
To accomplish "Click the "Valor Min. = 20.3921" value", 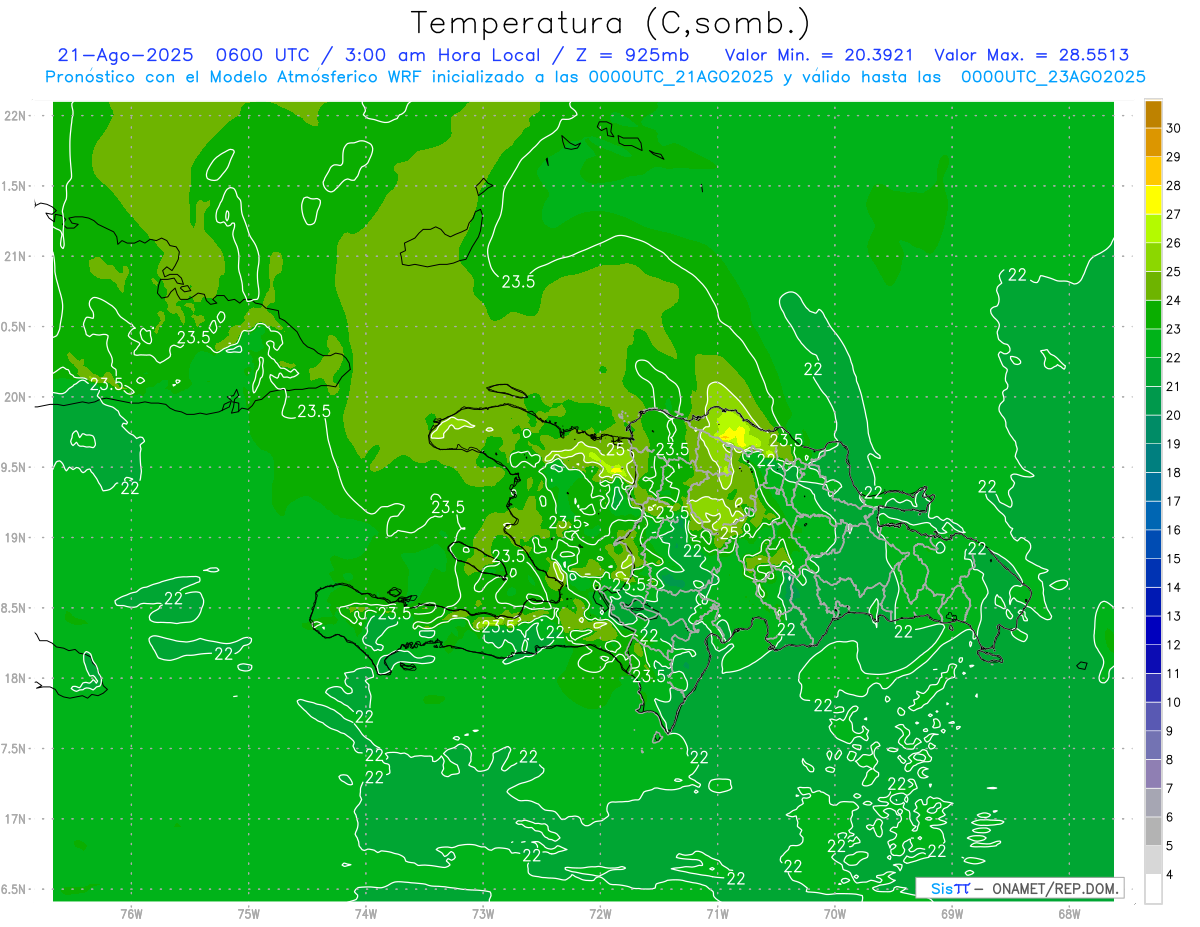I will point(819,55).
